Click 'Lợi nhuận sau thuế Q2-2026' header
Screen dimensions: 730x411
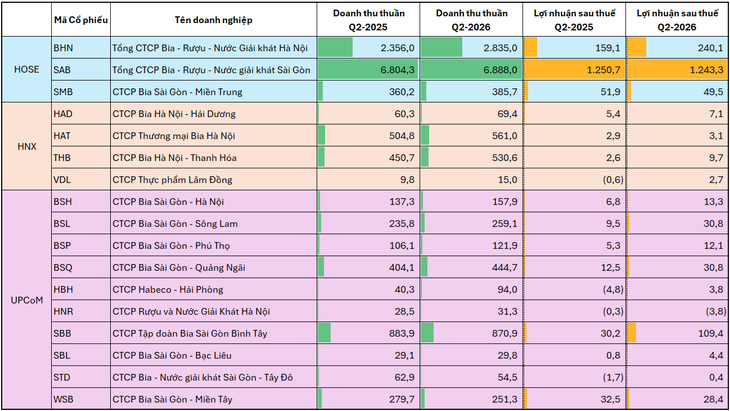[677, 20]
